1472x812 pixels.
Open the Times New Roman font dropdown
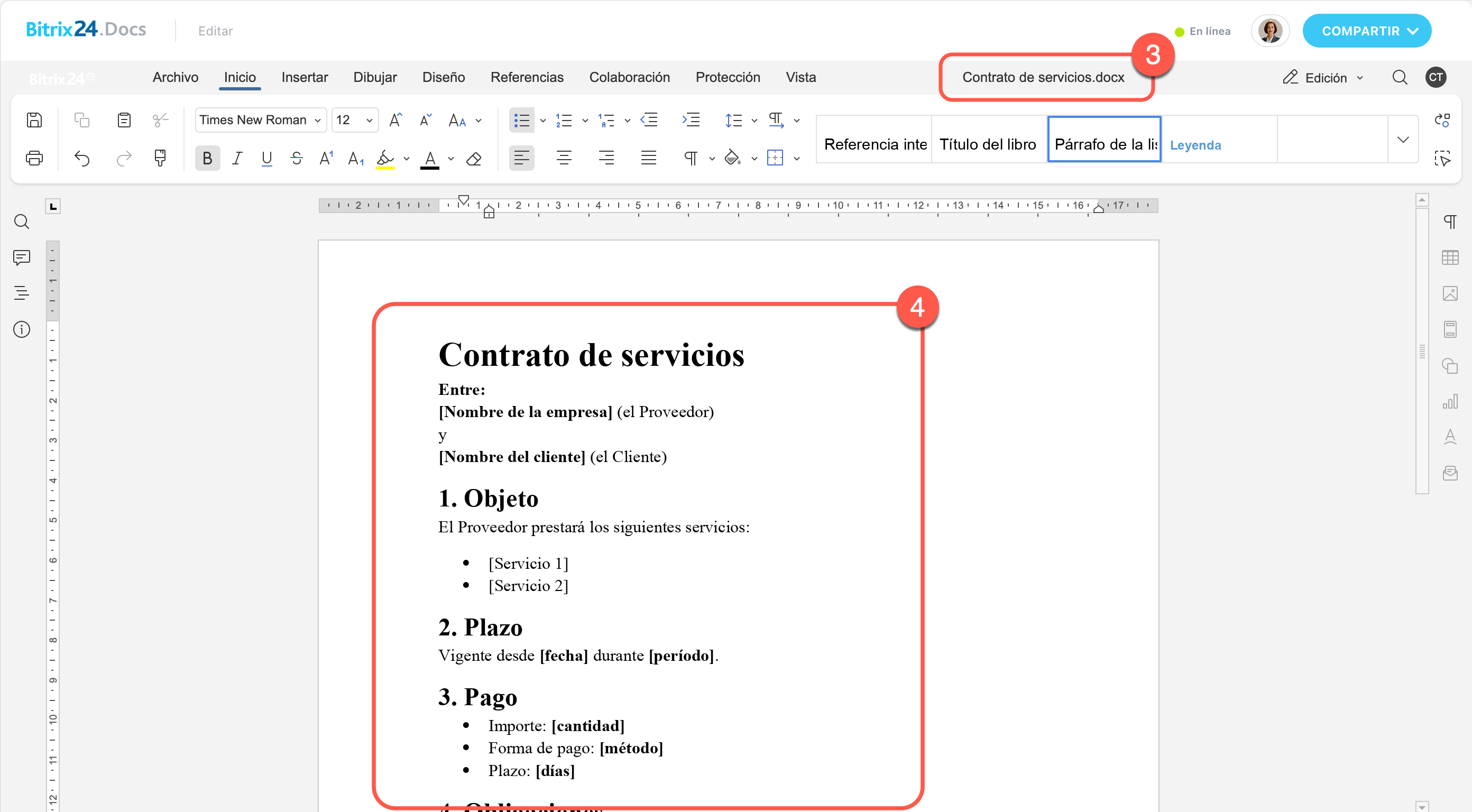(261, 120)
